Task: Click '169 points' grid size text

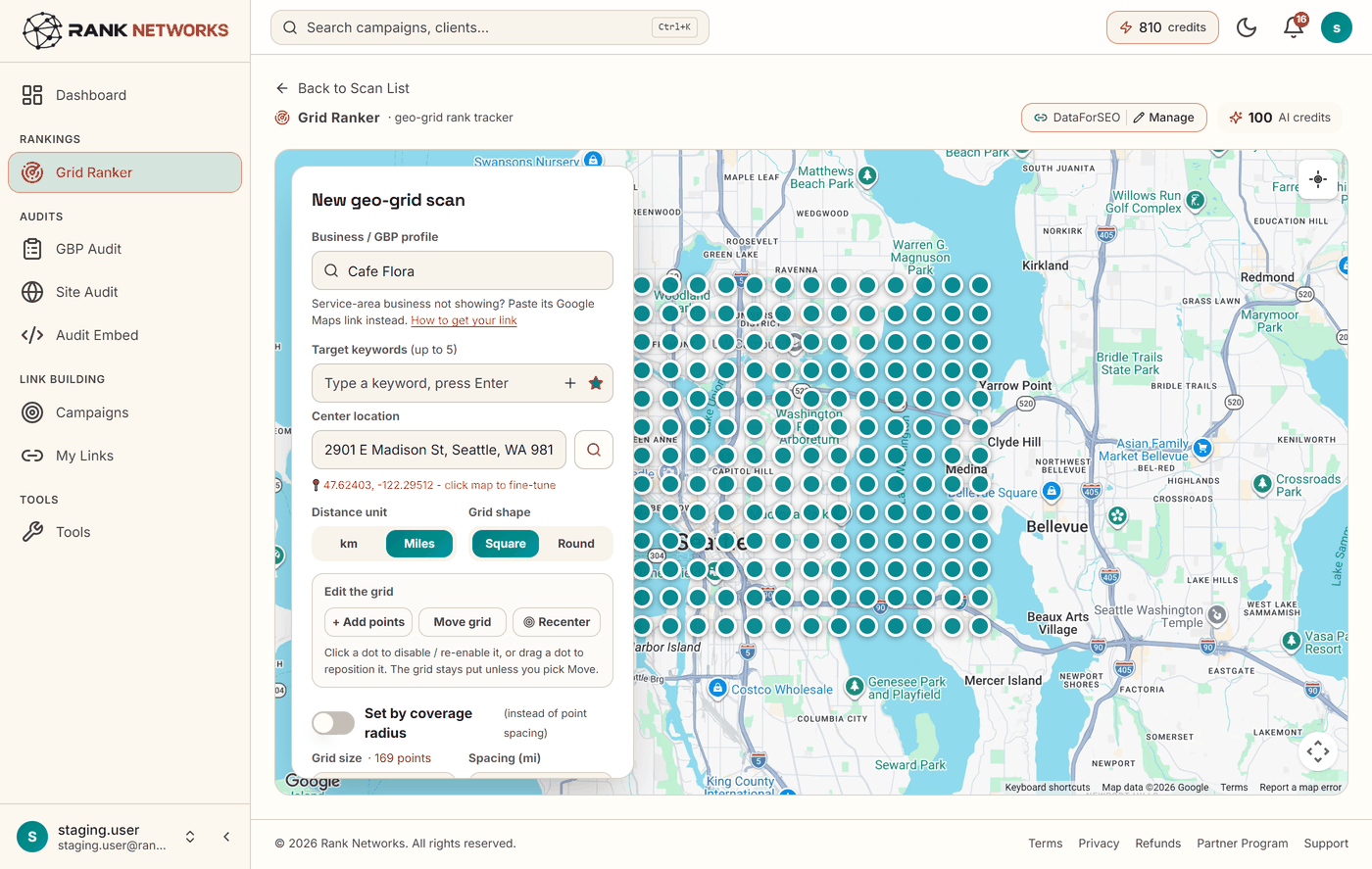Action: coord(403,758)
